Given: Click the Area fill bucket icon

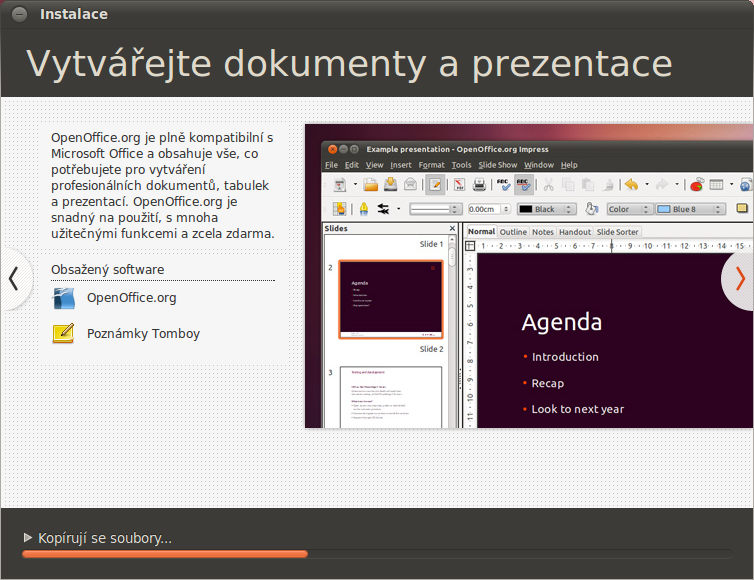Looking at the screenshot, I should pos(591,209).
